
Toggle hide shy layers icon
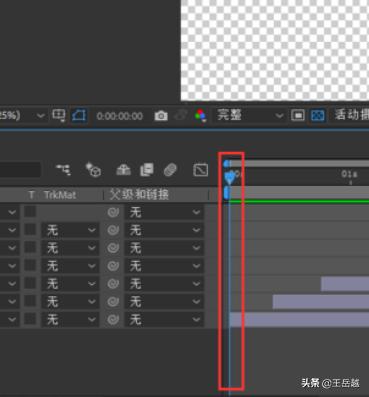(x=123, y=170)
